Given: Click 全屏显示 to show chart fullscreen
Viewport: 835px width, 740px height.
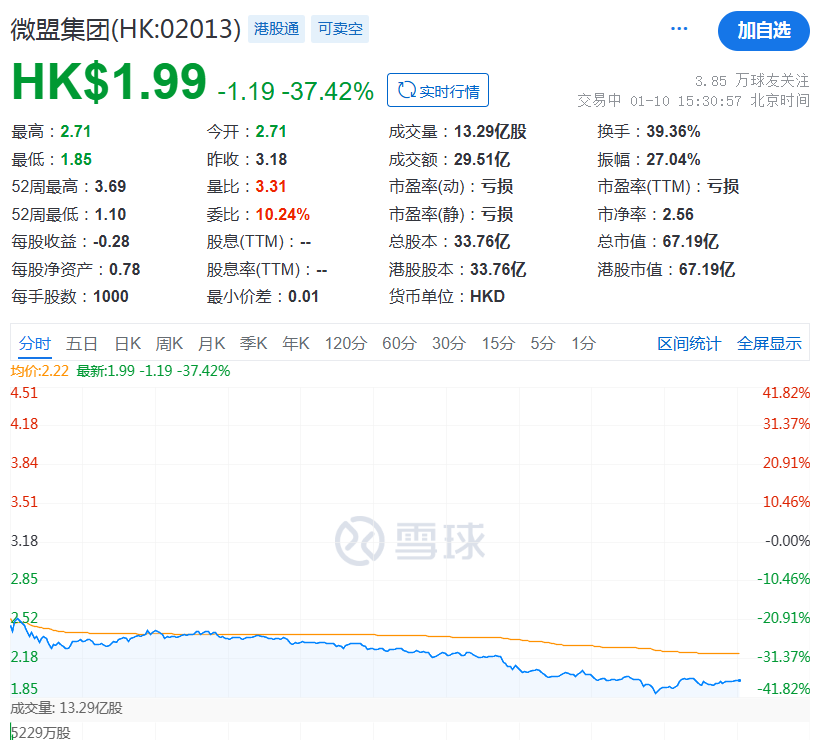Looking at the screenshot, I should (x=769, y=343).
